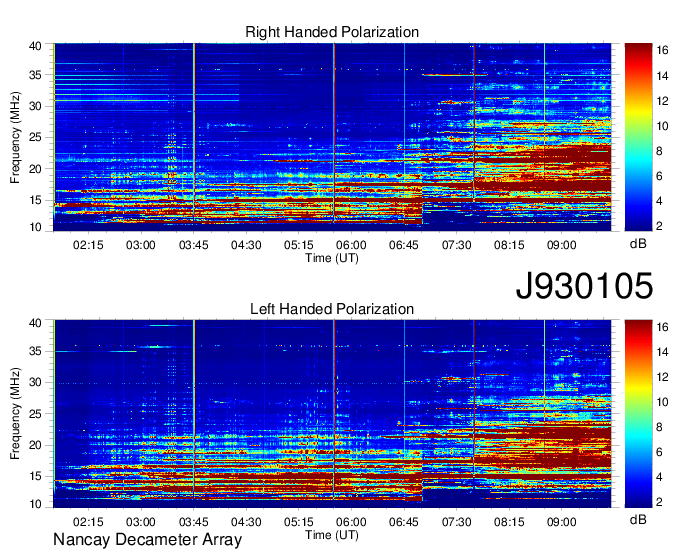Click the Right Handed Polarization colorbar
680x552 pixels.
(638, 137)
